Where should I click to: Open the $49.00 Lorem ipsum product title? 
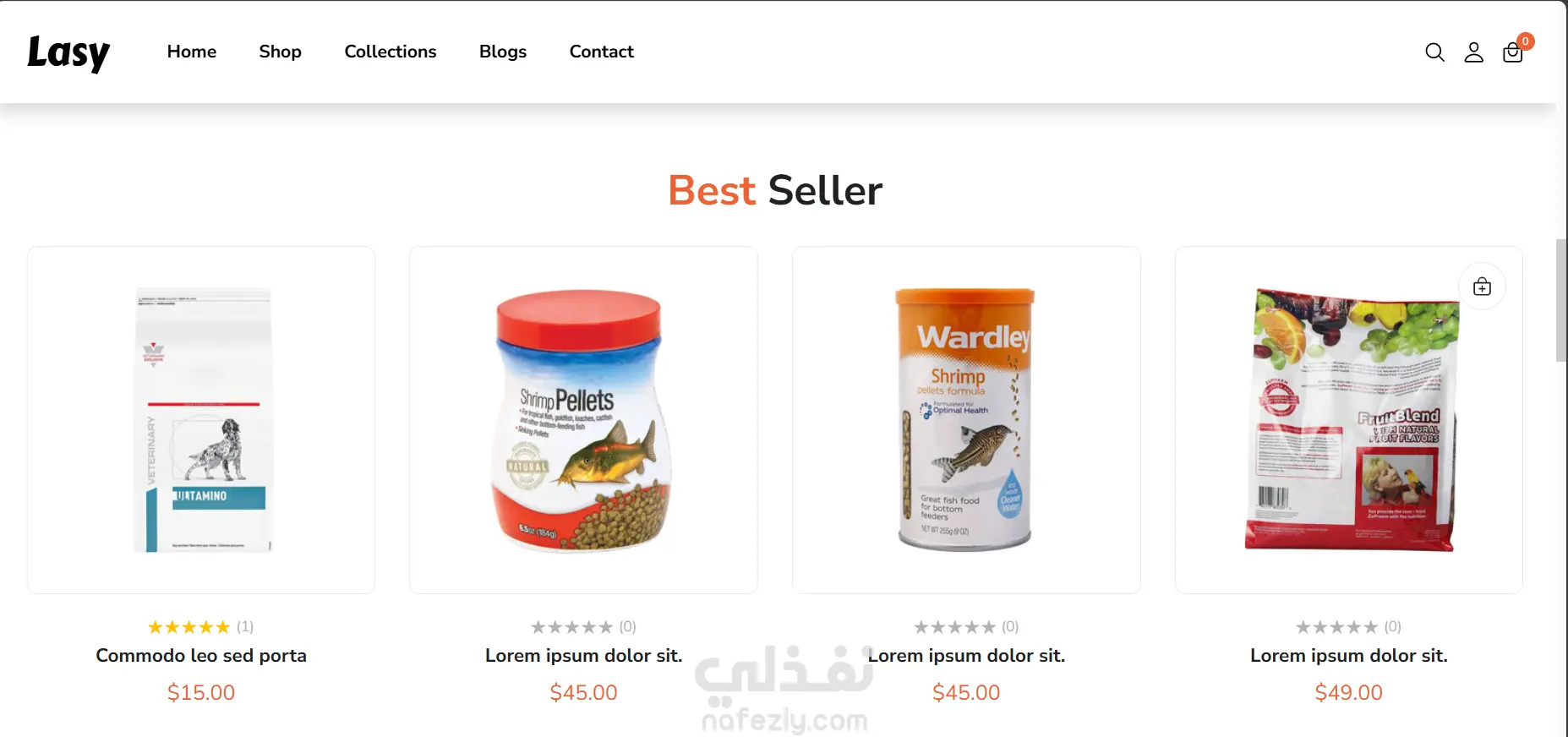click(x=1348, y=656)
